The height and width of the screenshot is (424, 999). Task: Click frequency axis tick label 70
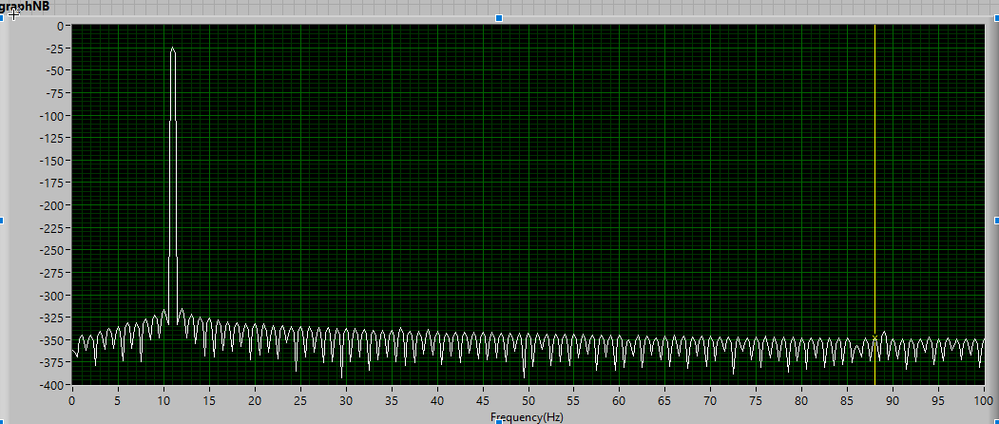pyautogui.click(x=710, y=401)
